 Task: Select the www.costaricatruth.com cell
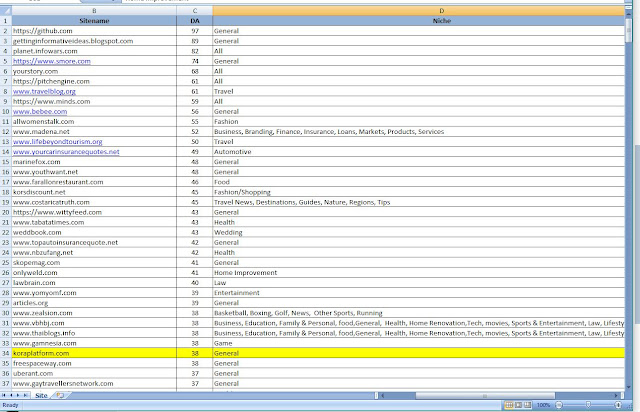click(x=94, y=202)
